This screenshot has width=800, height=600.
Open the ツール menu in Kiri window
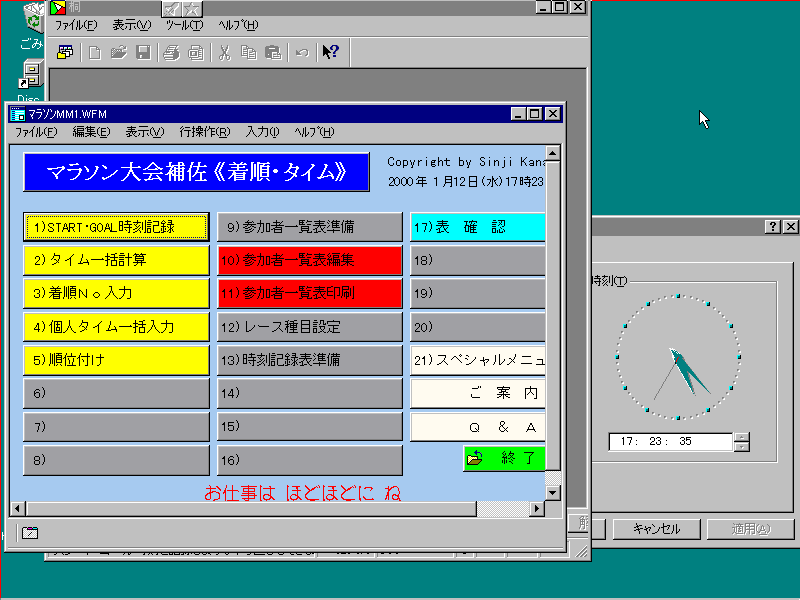pyautogui.click(x=183, y=25)
